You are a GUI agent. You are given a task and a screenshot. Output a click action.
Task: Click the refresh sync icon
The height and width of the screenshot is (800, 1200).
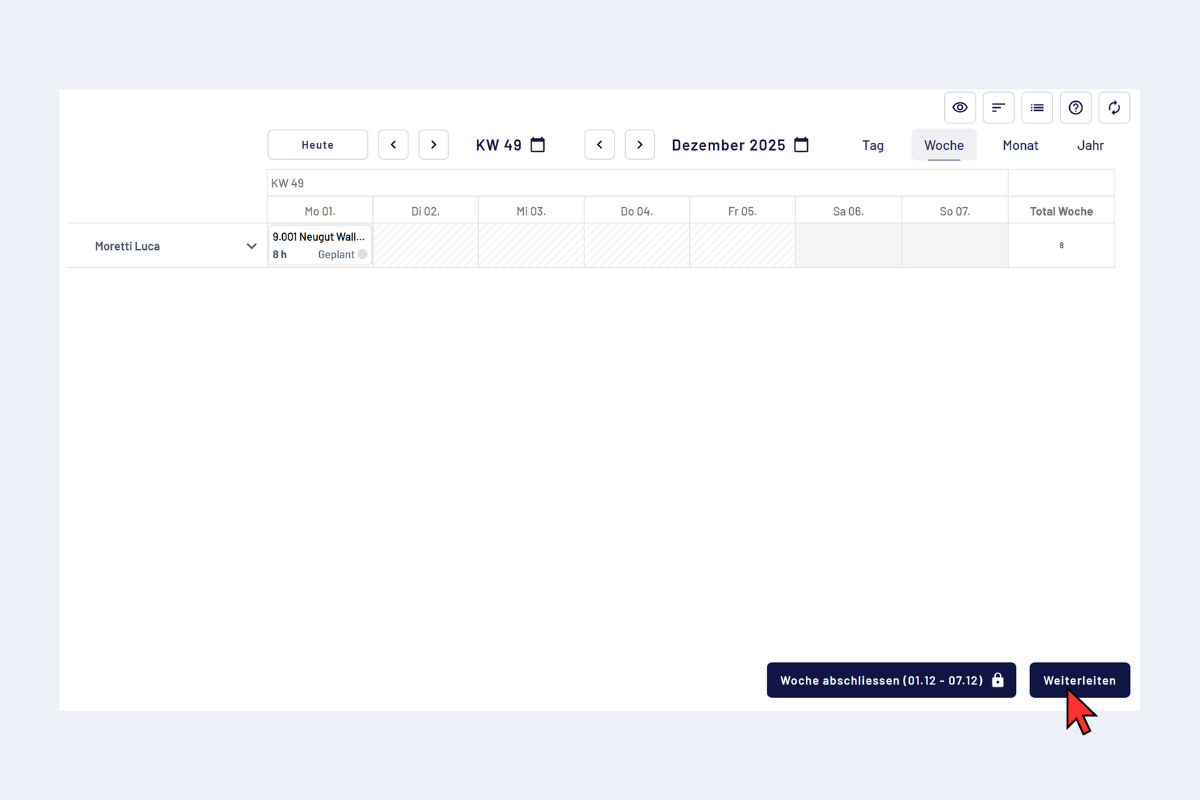[x=1114, y=108]
